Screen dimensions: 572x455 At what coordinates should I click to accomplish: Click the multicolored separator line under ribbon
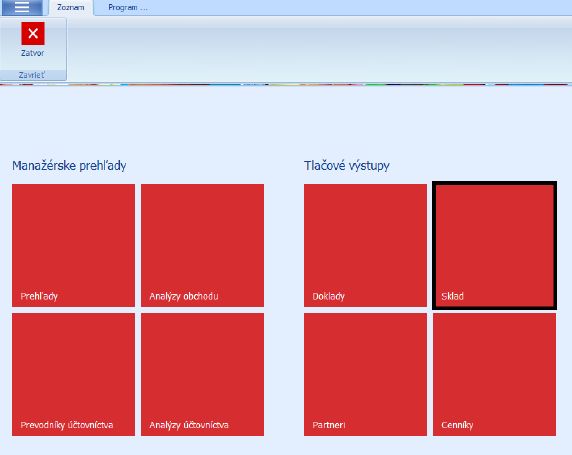pos(286,84)
